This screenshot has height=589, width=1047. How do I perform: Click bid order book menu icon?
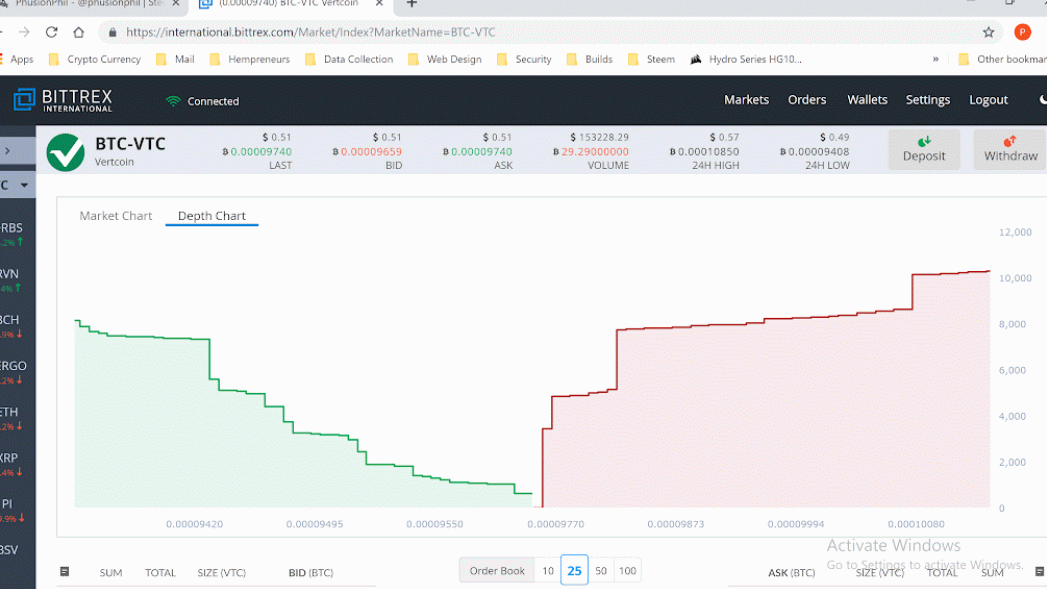65,572
